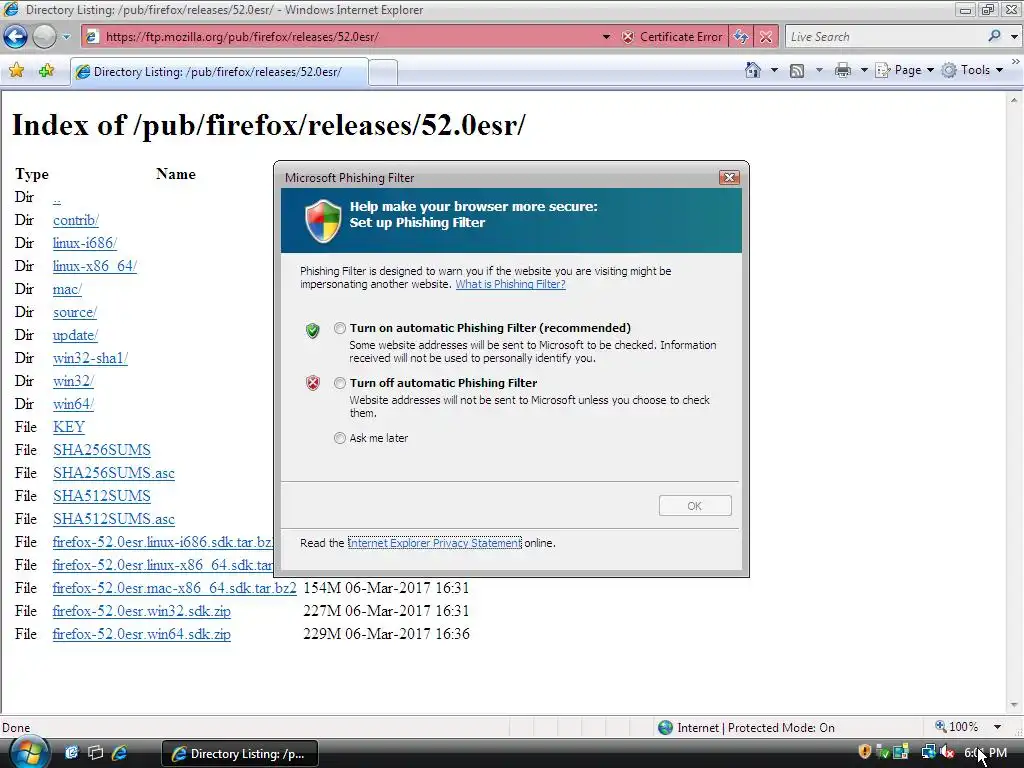This screenshot has width=1024, height=768.
Task: Select the Ask me later option
Action: pos(340,438)
